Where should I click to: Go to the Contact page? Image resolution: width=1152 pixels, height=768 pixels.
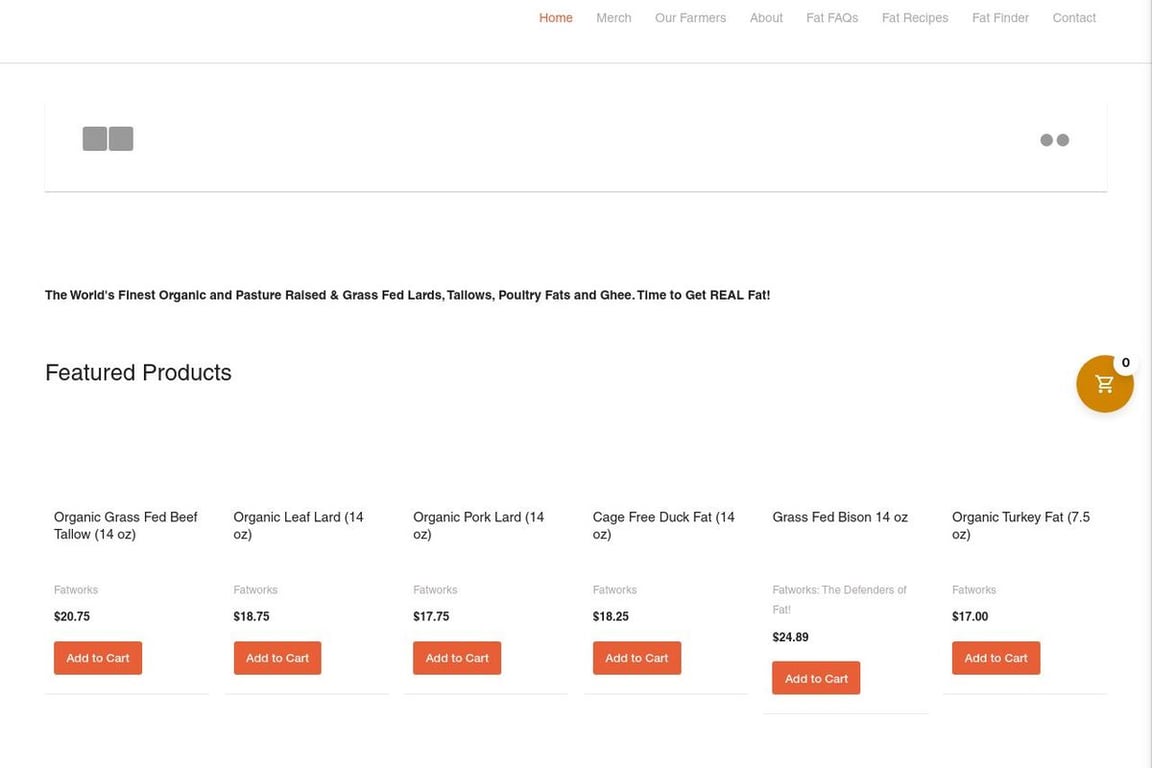1074,18
